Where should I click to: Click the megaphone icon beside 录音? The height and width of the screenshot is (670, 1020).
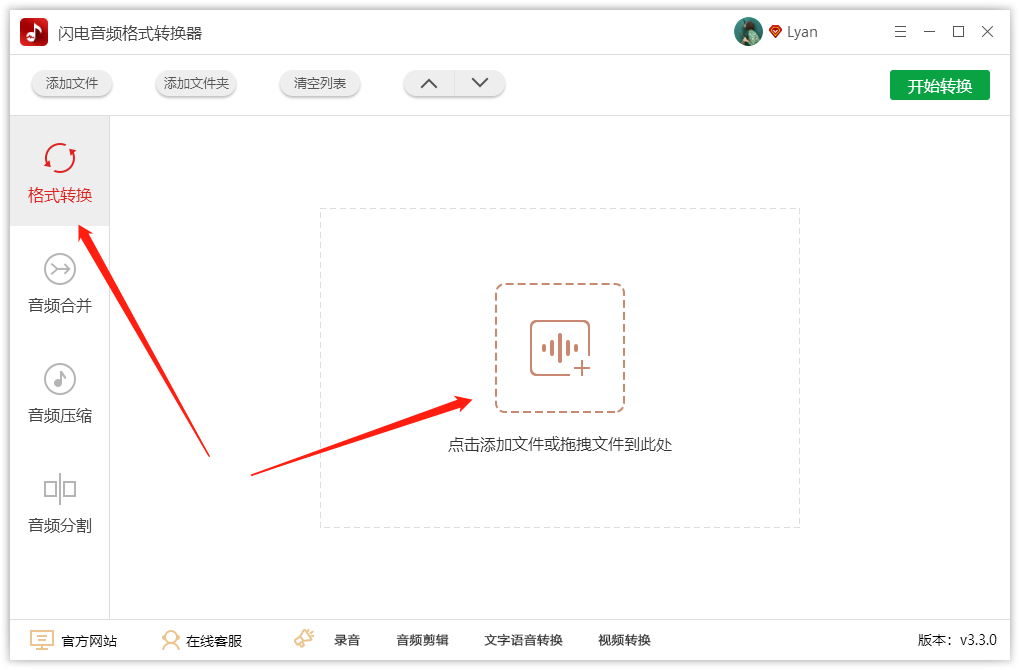305,639
